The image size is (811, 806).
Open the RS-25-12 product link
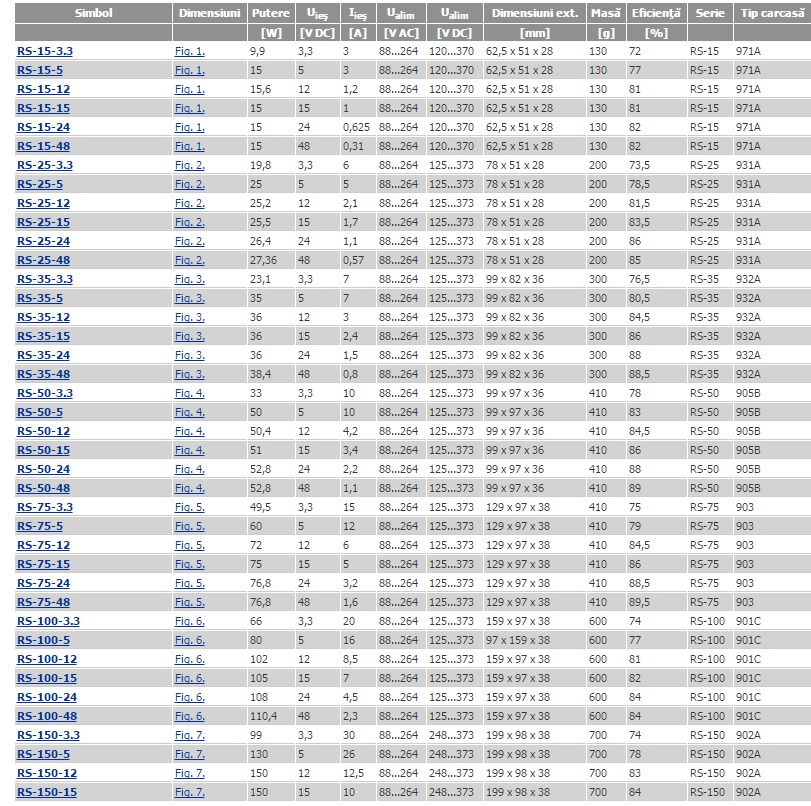[x=43, y=203]
